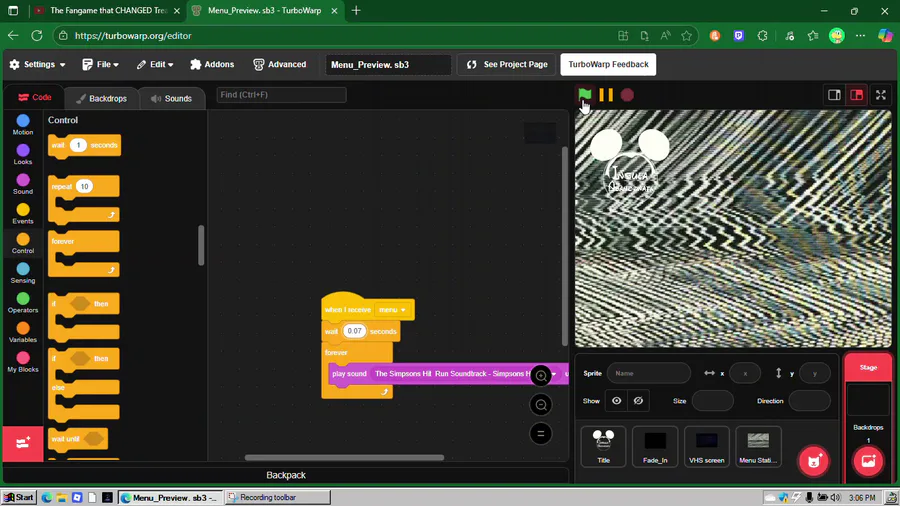
Task: Open the Backpack panel
Action: 286,475
